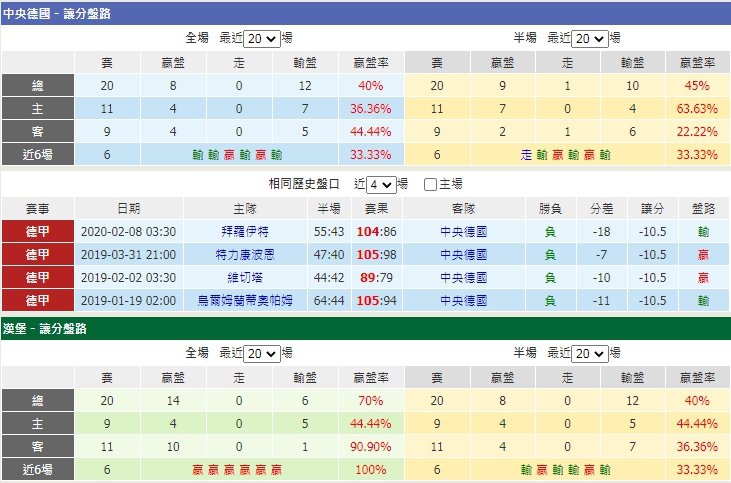Click half-time score 47:40
The image size is (731, 483).
pyautogui.click(x=329, y=255)
